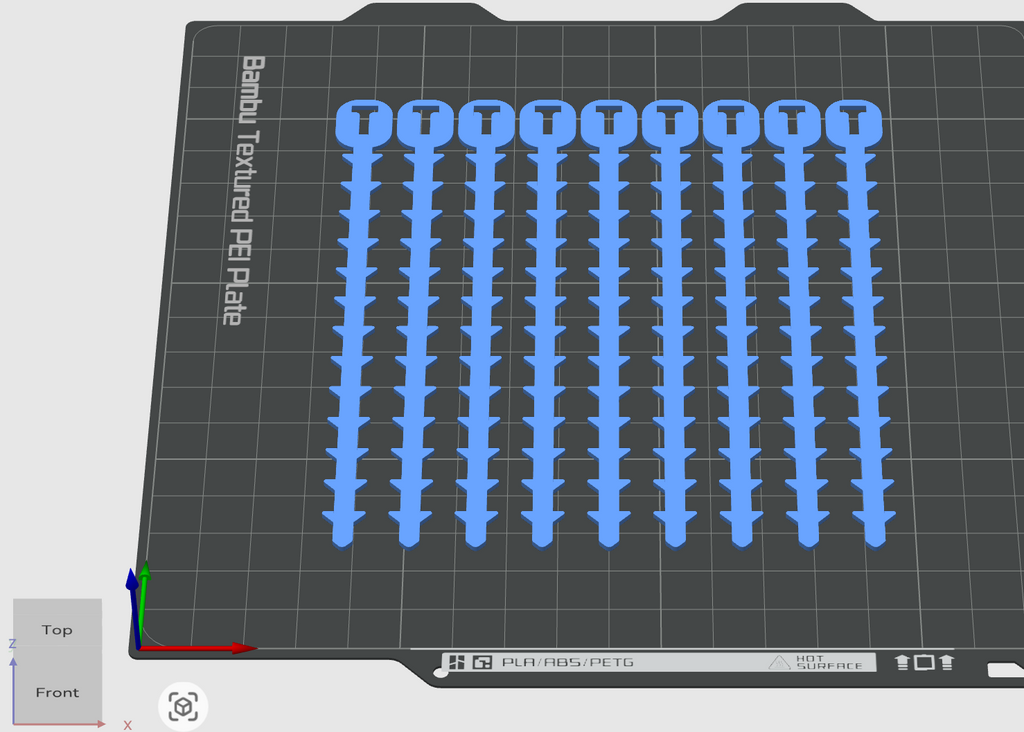Click the Hot Surface warning triangle on plate

778,663
